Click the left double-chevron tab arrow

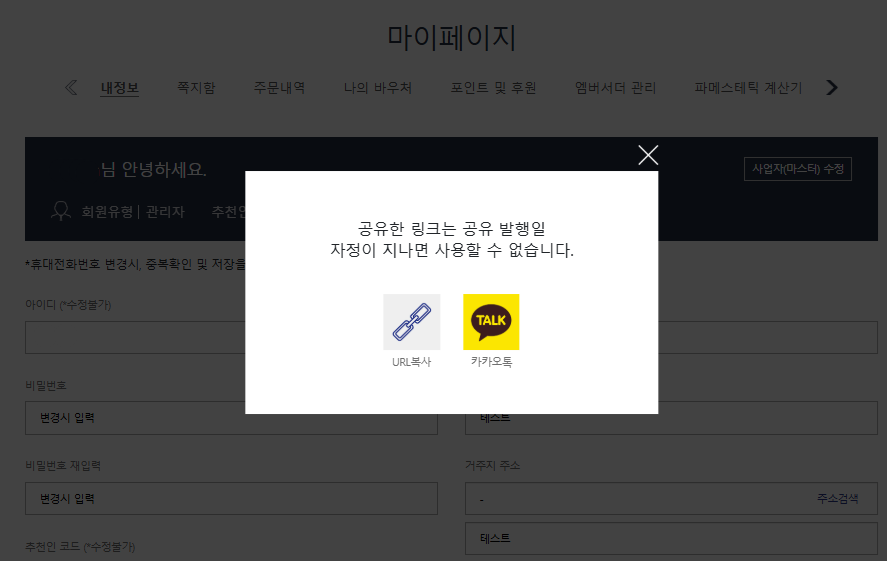click(71, 88)
